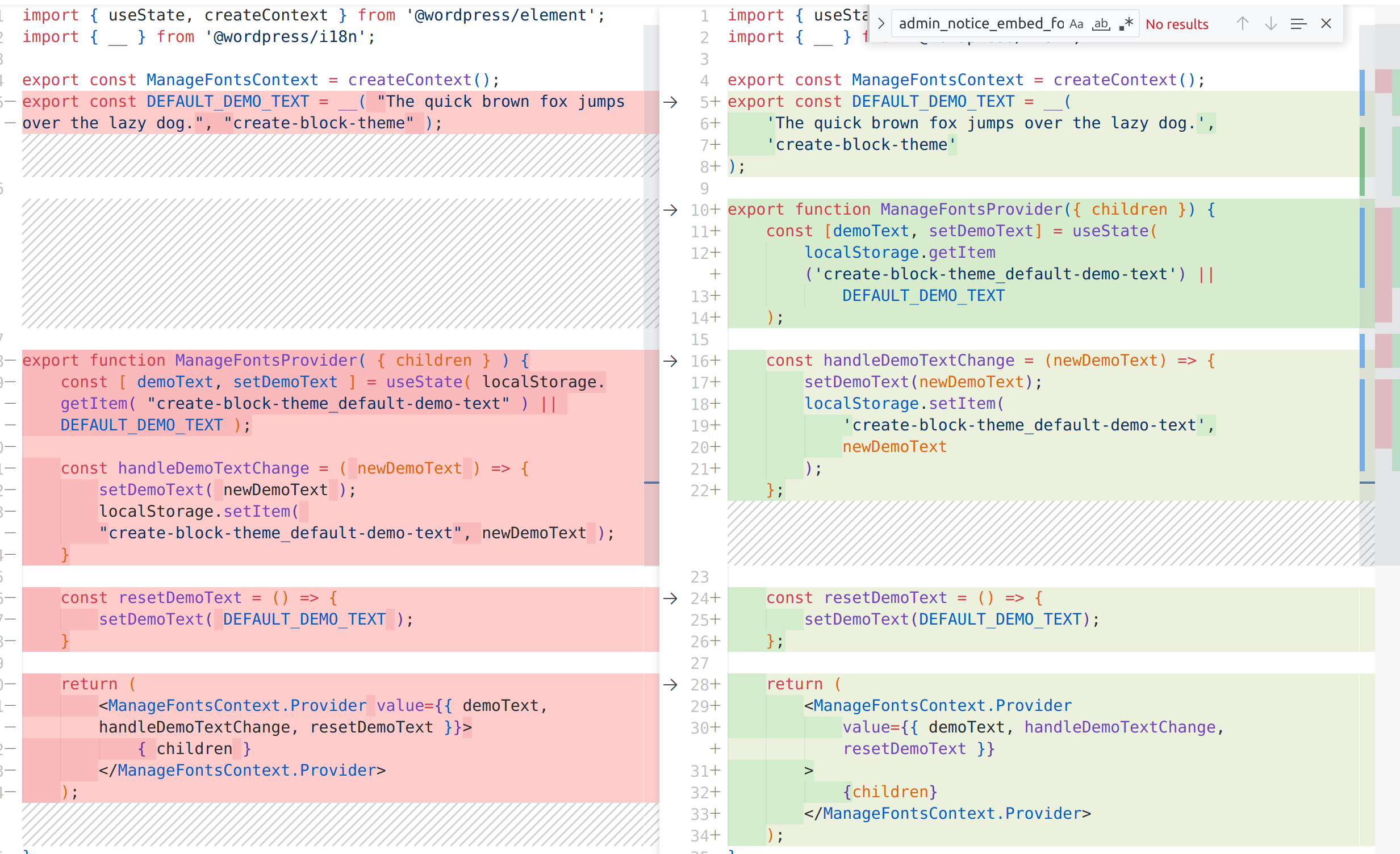This screenshot has width=1400, height=854.
Task: Enable Use Regular Expression in search
Action: [x=1126, y=24]
